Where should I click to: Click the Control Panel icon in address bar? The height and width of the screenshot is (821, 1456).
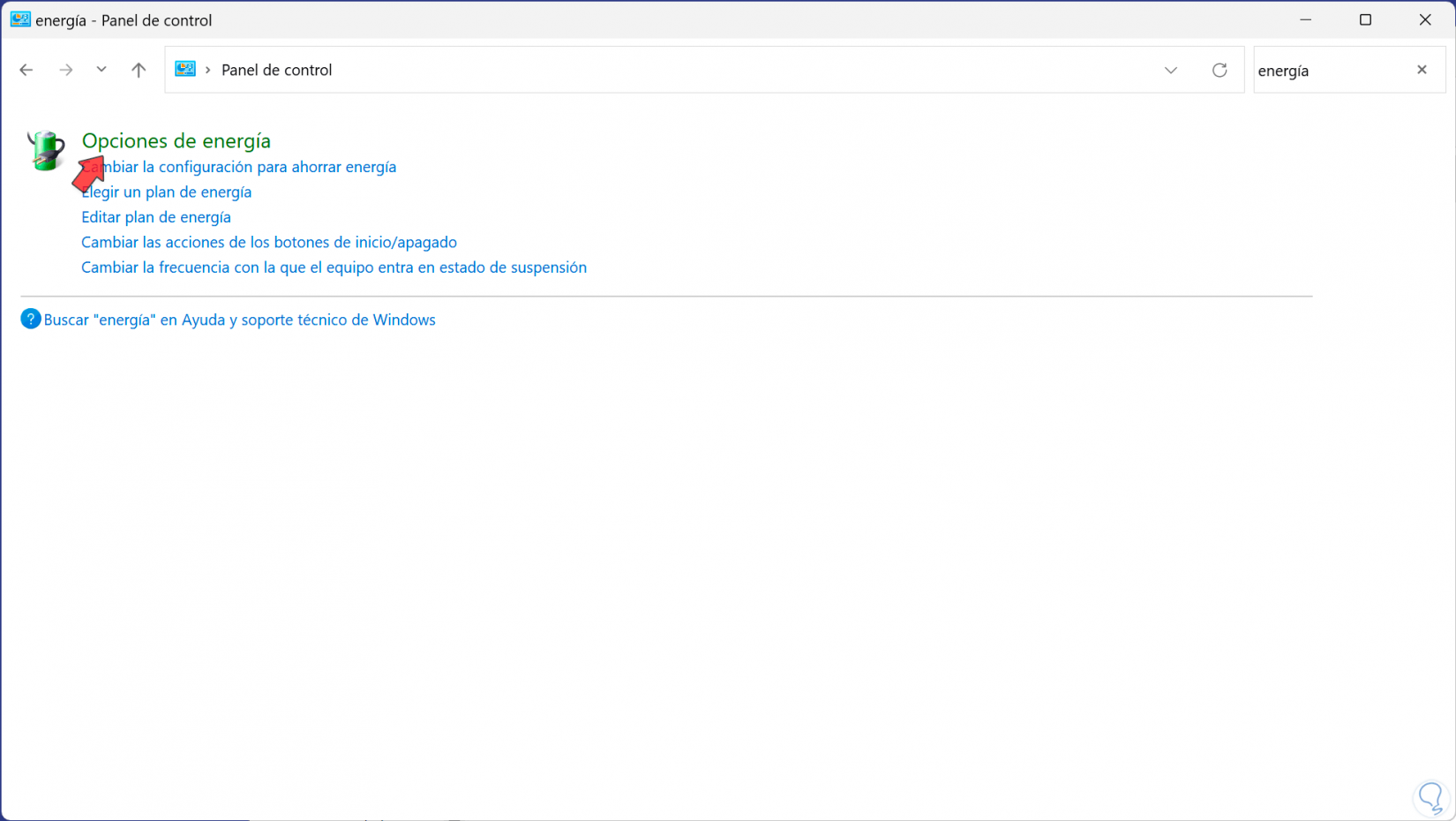185,69
